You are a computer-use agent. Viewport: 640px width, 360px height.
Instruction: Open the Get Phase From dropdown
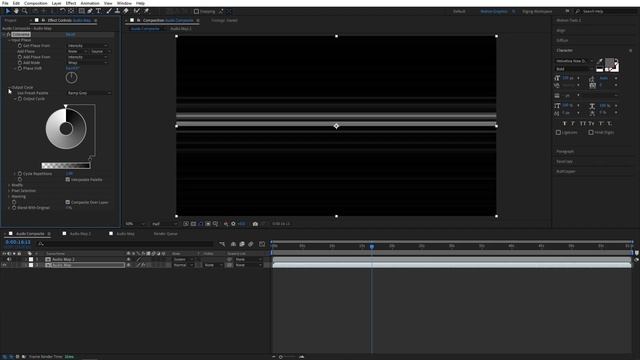[x=88, y=46]
